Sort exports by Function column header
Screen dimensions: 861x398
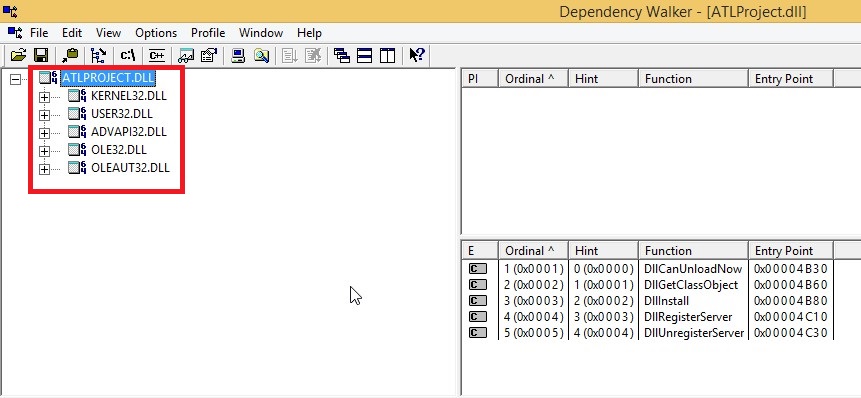point(694,251)
